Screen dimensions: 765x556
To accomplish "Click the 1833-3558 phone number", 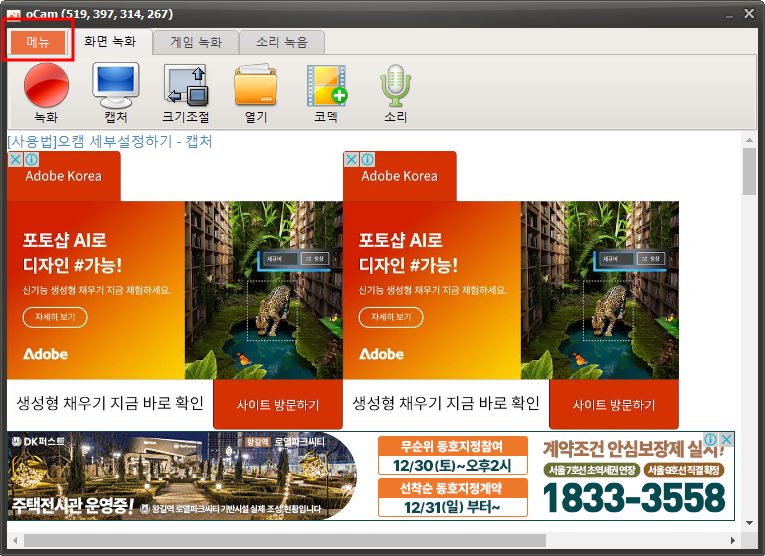I will pyautogui.click(x=634, y=498).
